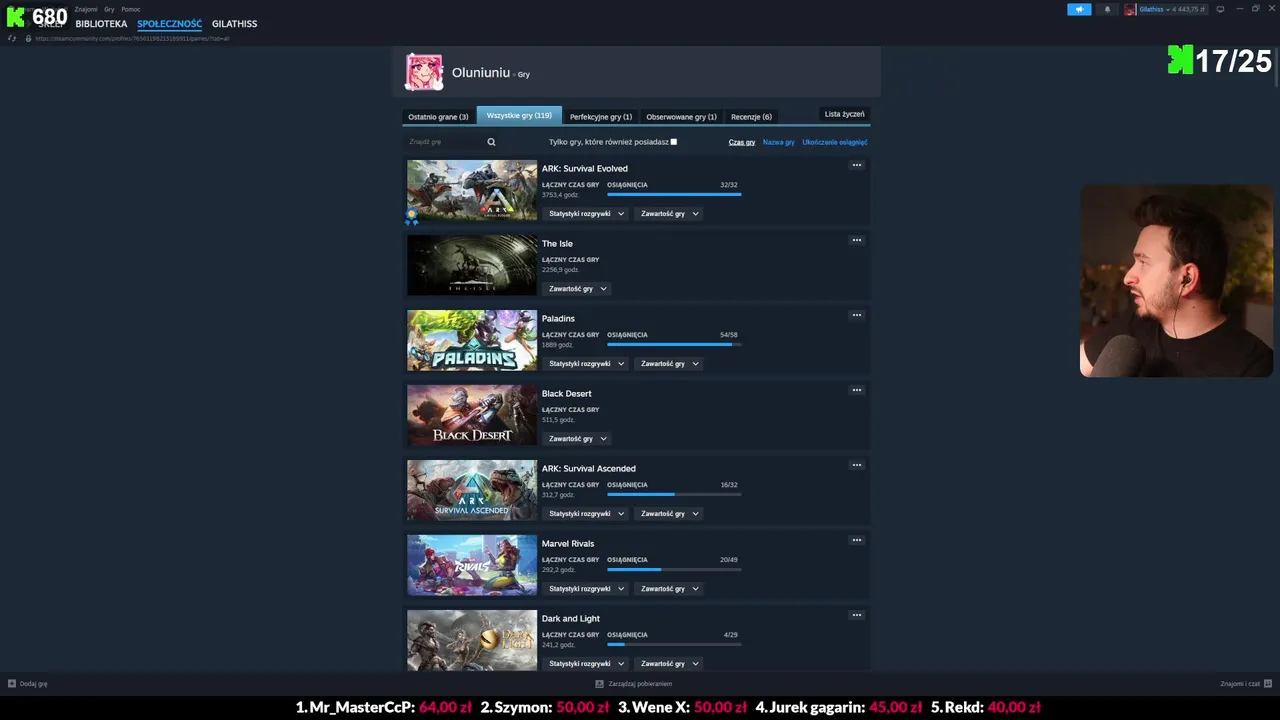This screenshot has height=720, width=1280.
Task: Open Recenzje (6) tab
Action: point(751,117)
